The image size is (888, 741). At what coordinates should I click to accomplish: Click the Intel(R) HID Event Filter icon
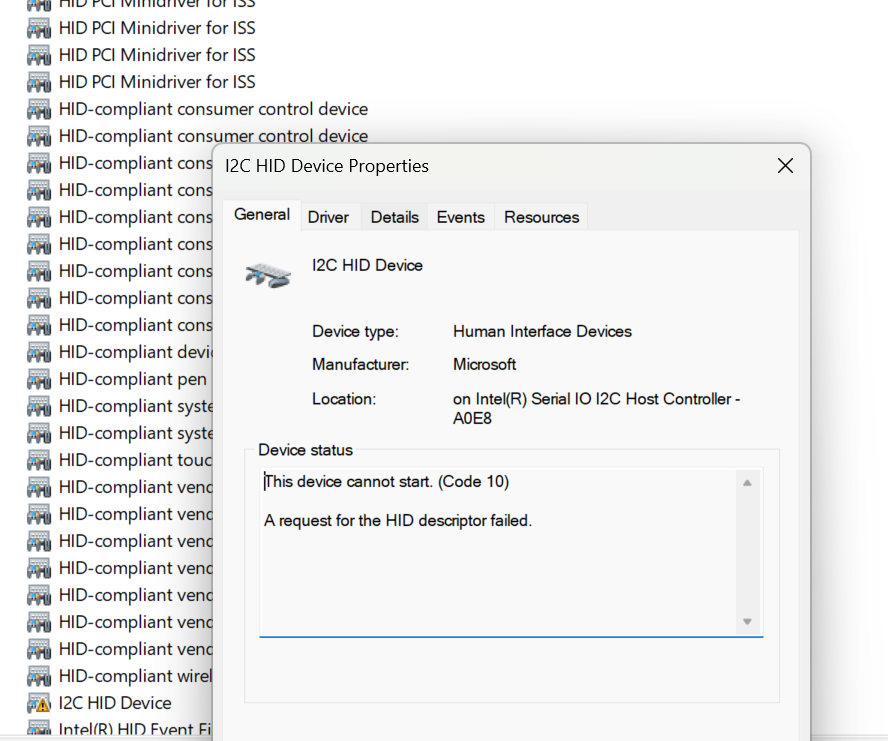pos(39,729)
